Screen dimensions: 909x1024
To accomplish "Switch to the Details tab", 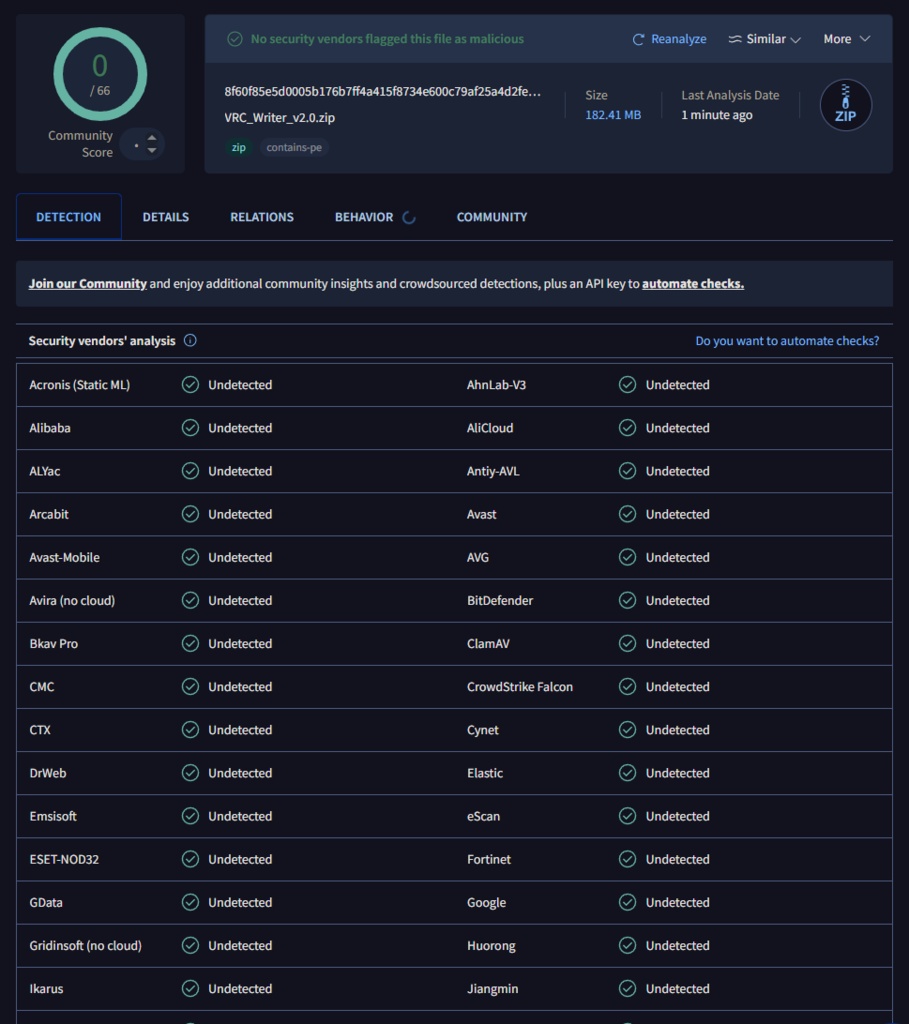I will tap(166, 217).
